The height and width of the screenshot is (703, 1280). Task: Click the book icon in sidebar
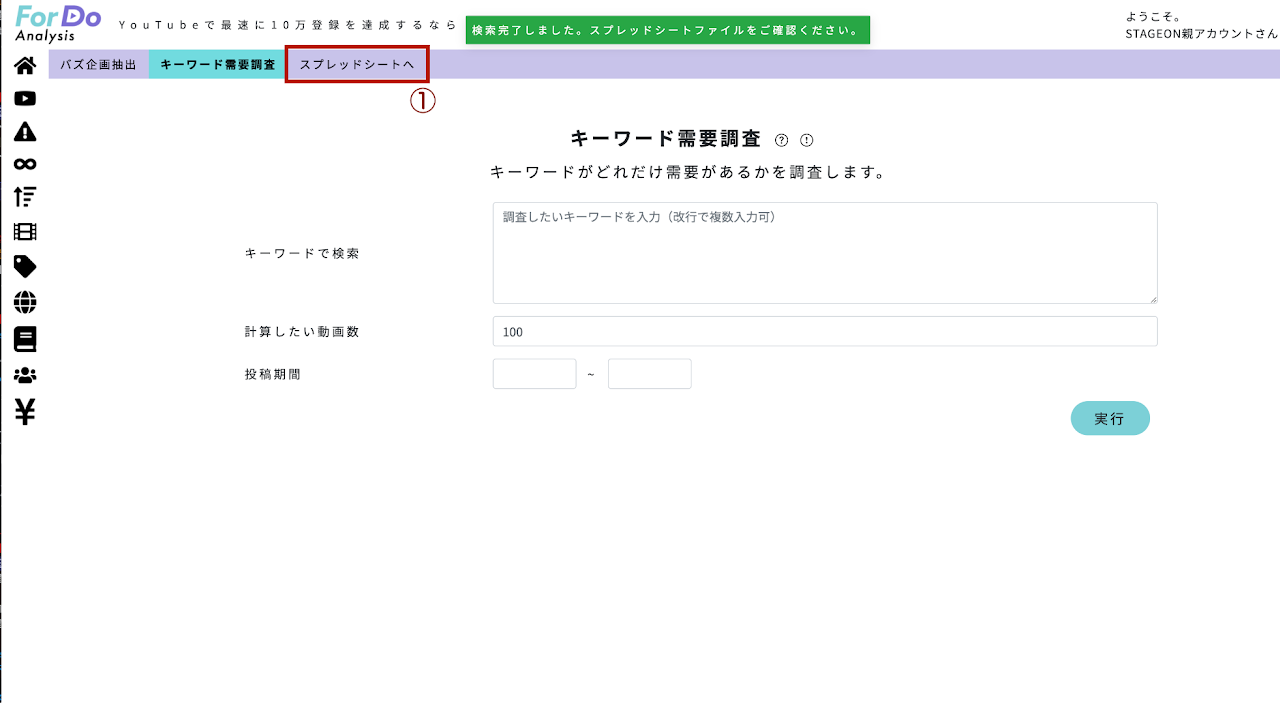[x=25, y=339]
